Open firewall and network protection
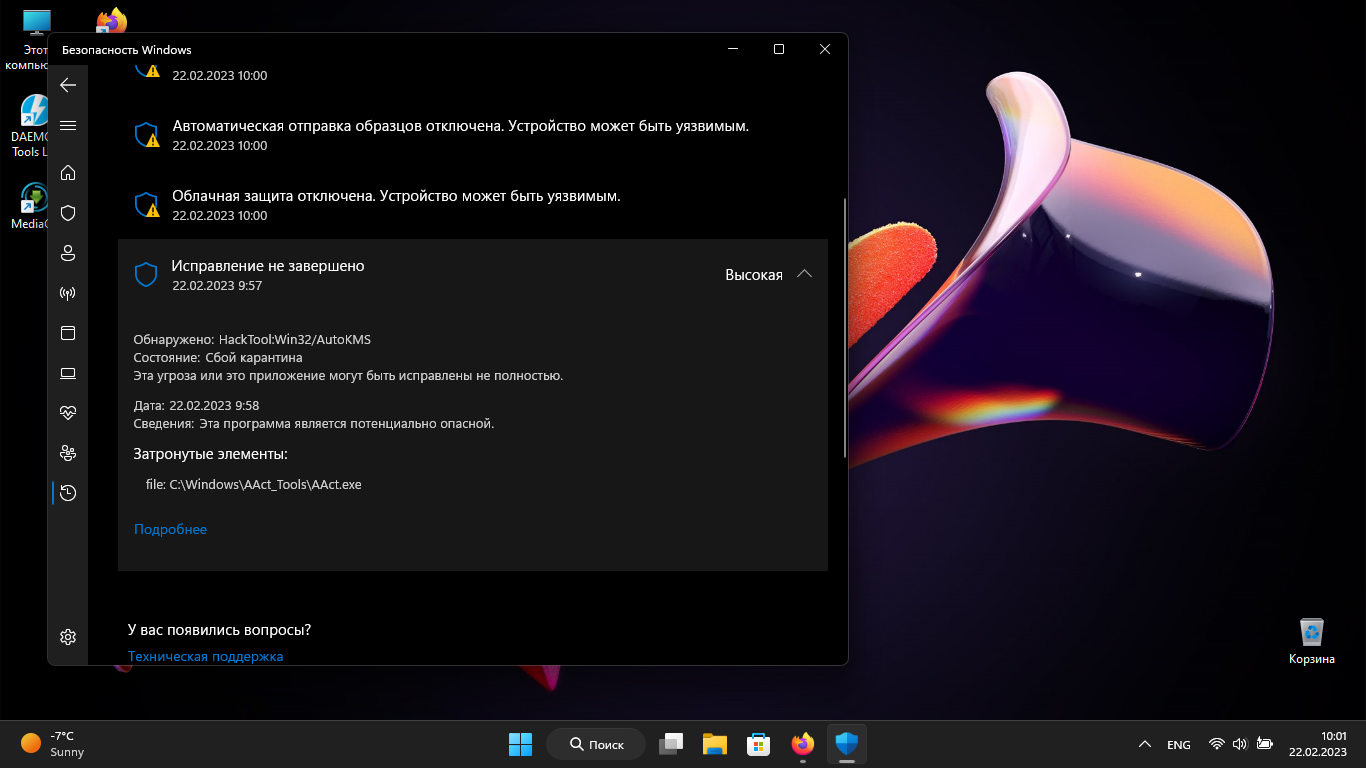 click(x=68, y=293)
